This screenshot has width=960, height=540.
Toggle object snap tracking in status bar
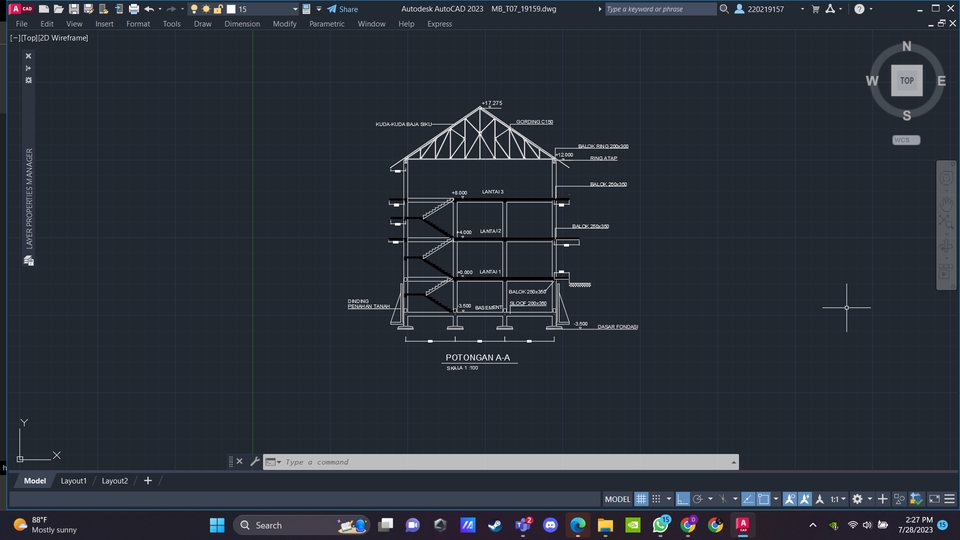tap(748, 499)
